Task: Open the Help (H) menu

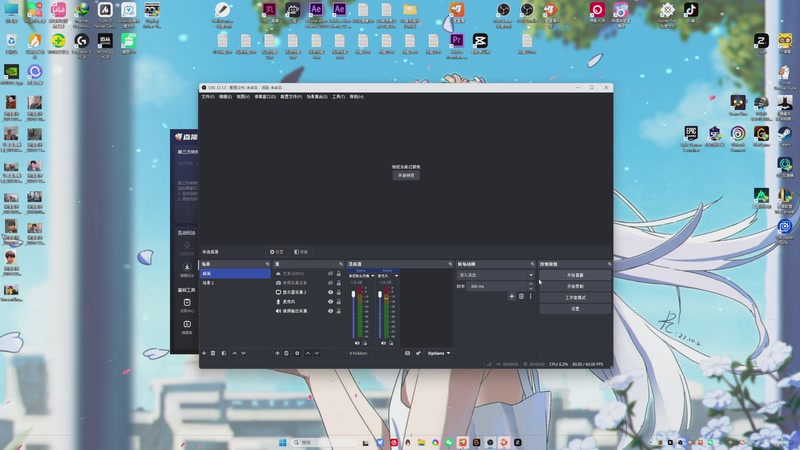Action: pyautogui.click(x=356, y=96)
